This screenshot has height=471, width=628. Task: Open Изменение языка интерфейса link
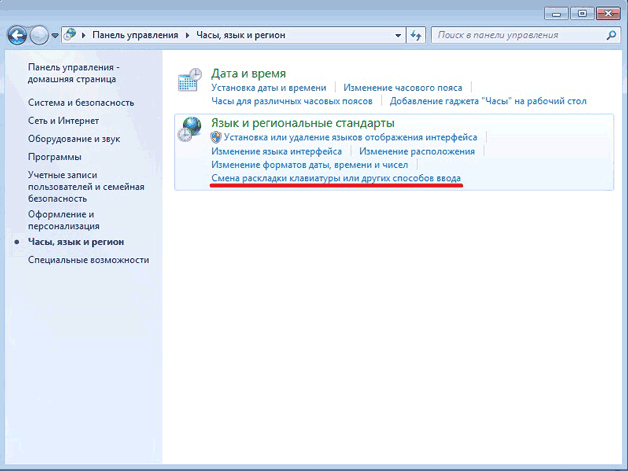pos(276,151)
